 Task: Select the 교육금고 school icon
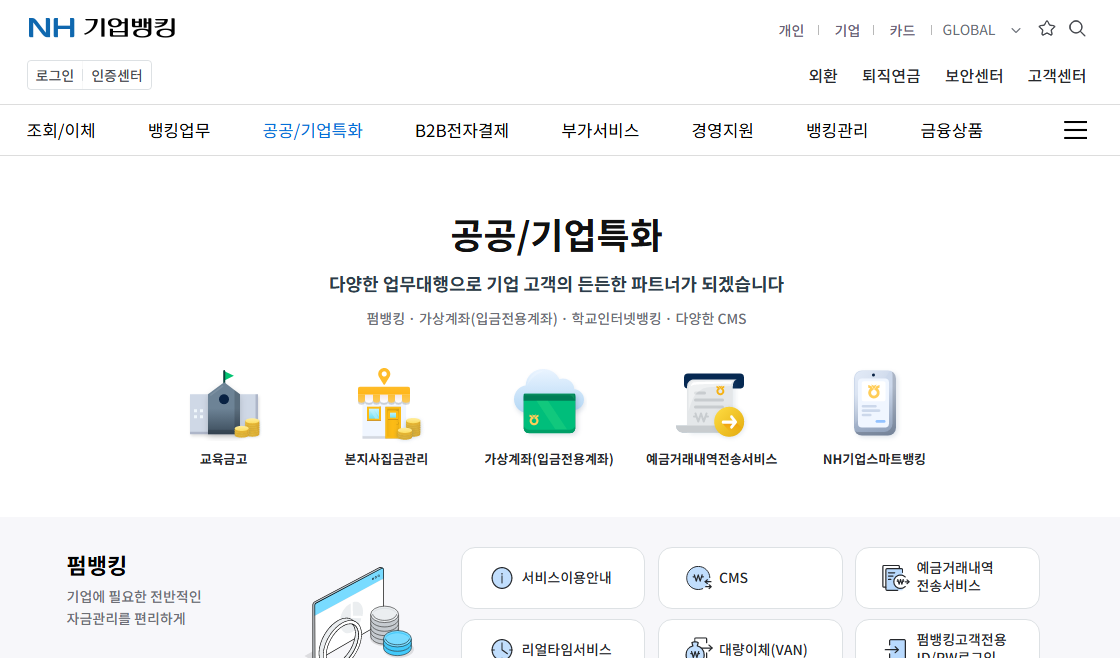[x=224, y=404]
